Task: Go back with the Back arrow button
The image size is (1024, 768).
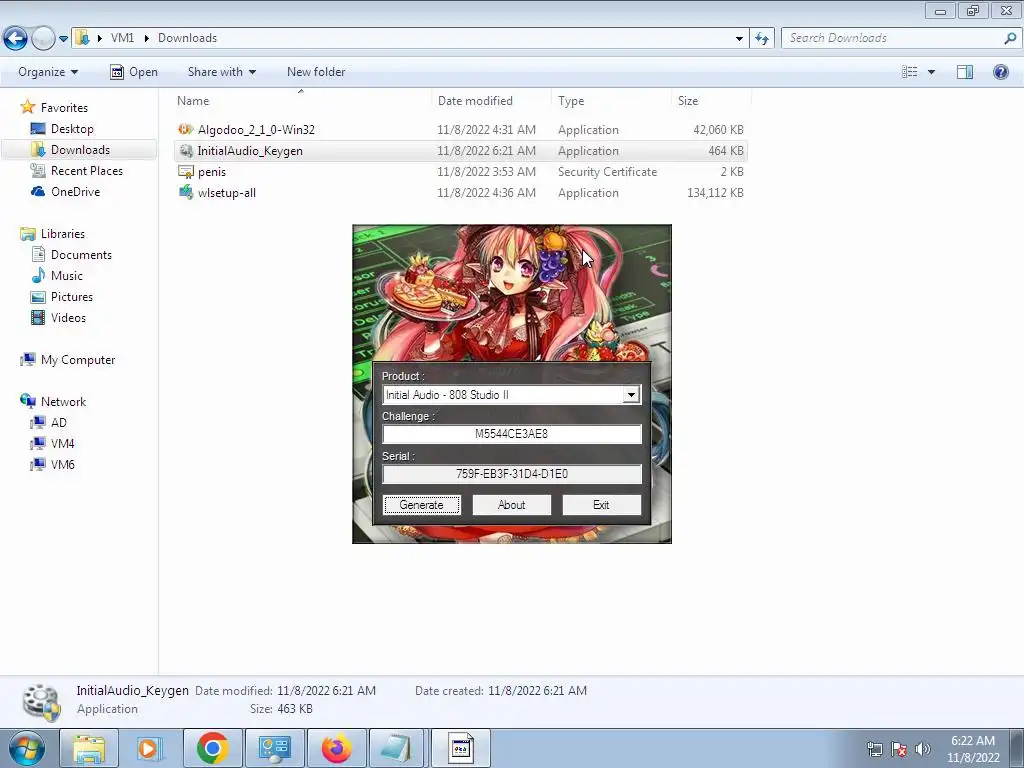Action: pos(16,39)
